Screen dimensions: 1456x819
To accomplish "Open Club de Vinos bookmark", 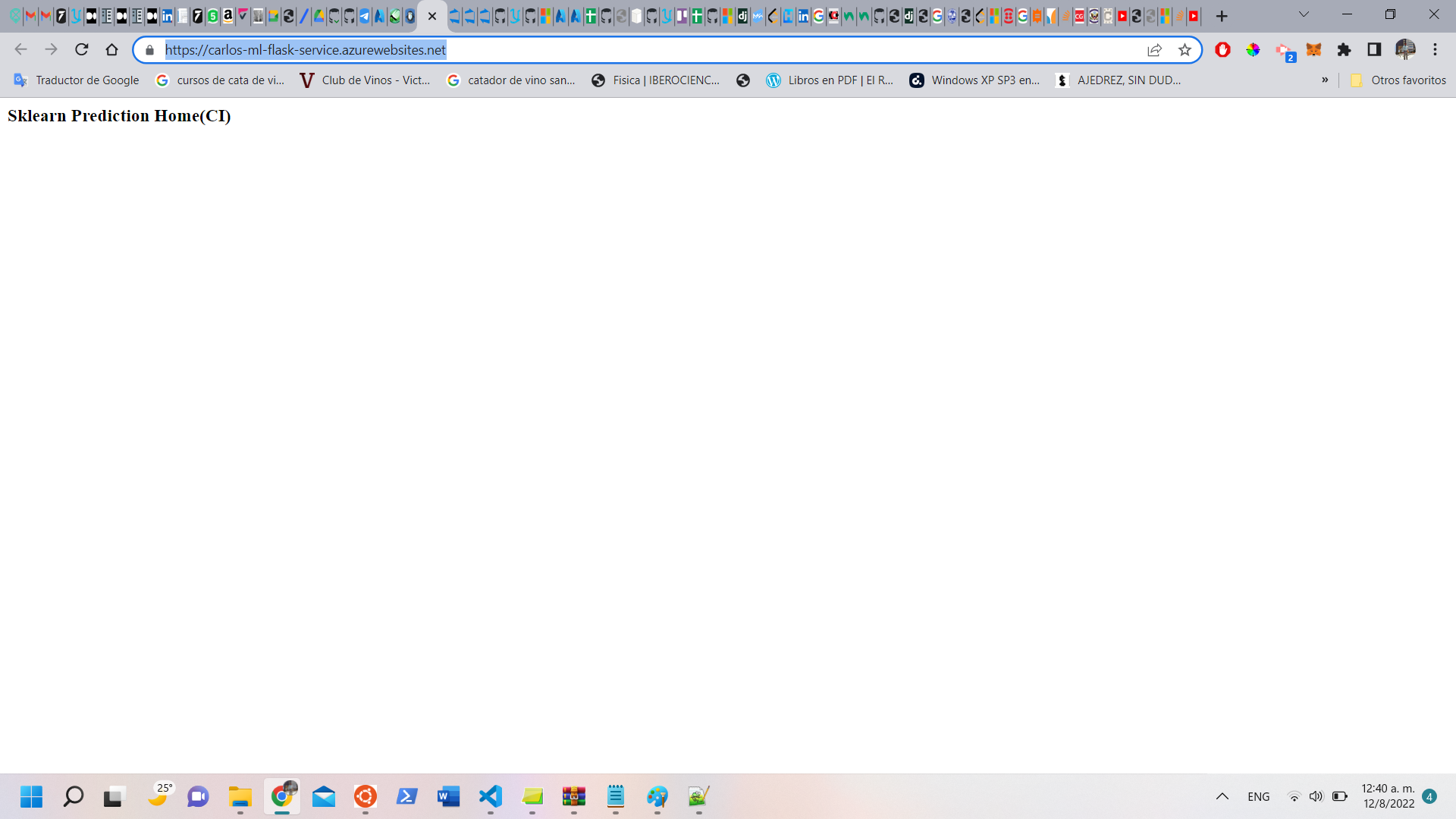I will (365, 80).
